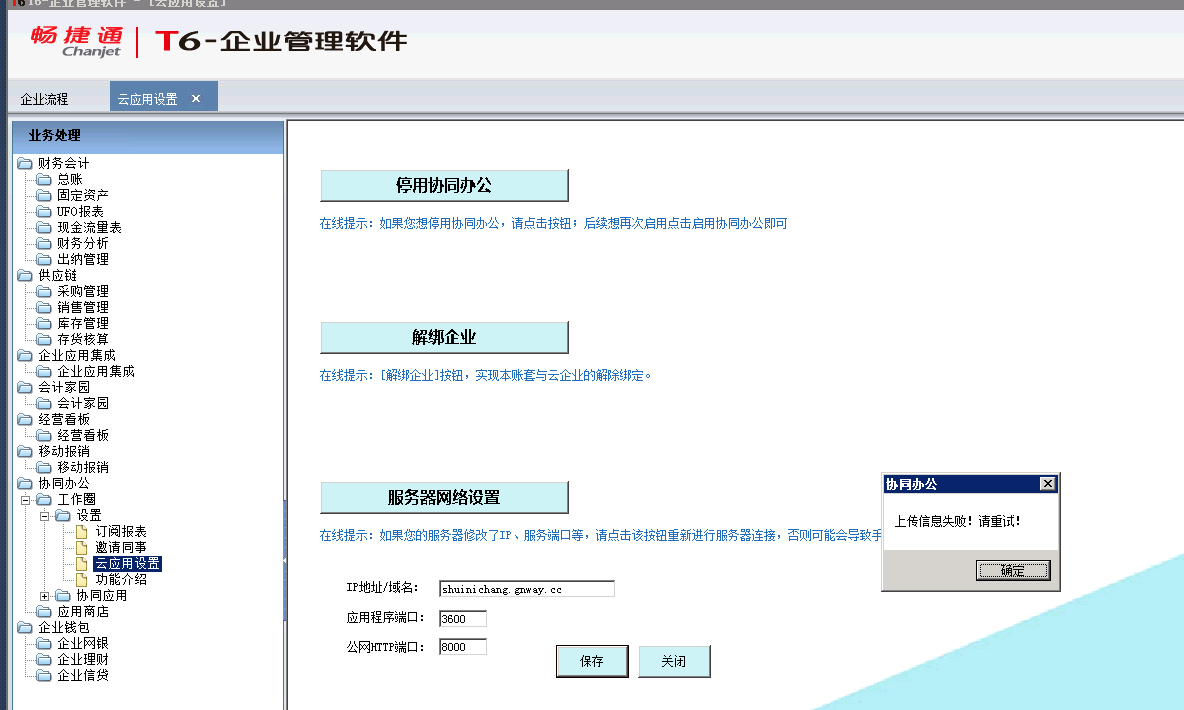Click the 移动报销 top-level folder icon
The height and width of the screenshot is (710, 1184).
coord(25,451)
